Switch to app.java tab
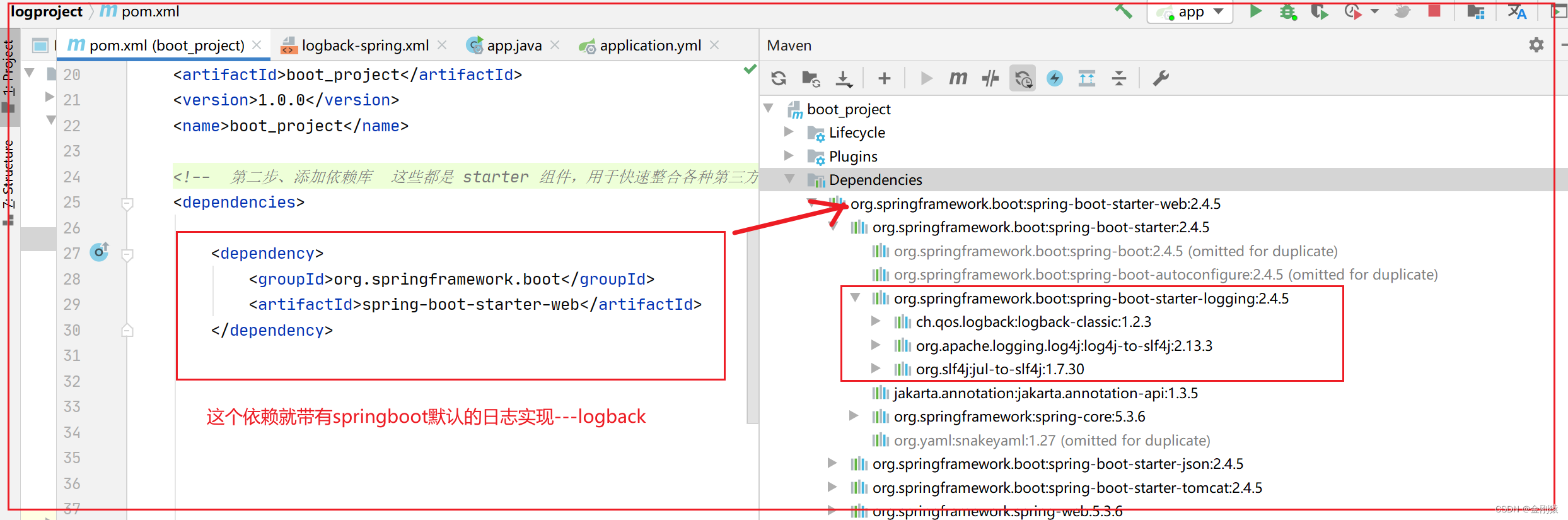The image size is (1568, 520). pos(514,45)
